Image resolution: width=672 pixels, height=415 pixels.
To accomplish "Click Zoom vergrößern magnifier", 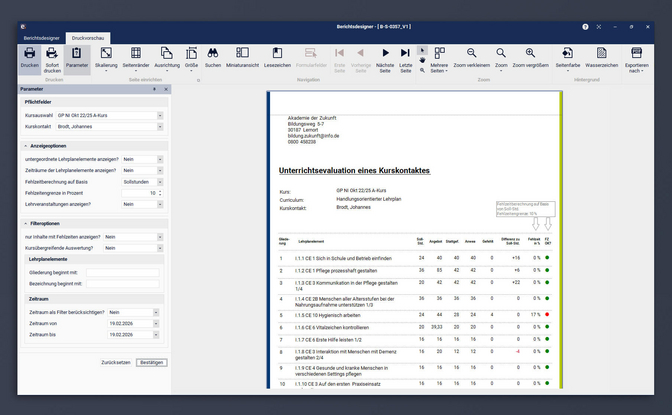I will [x=532, y=58].
